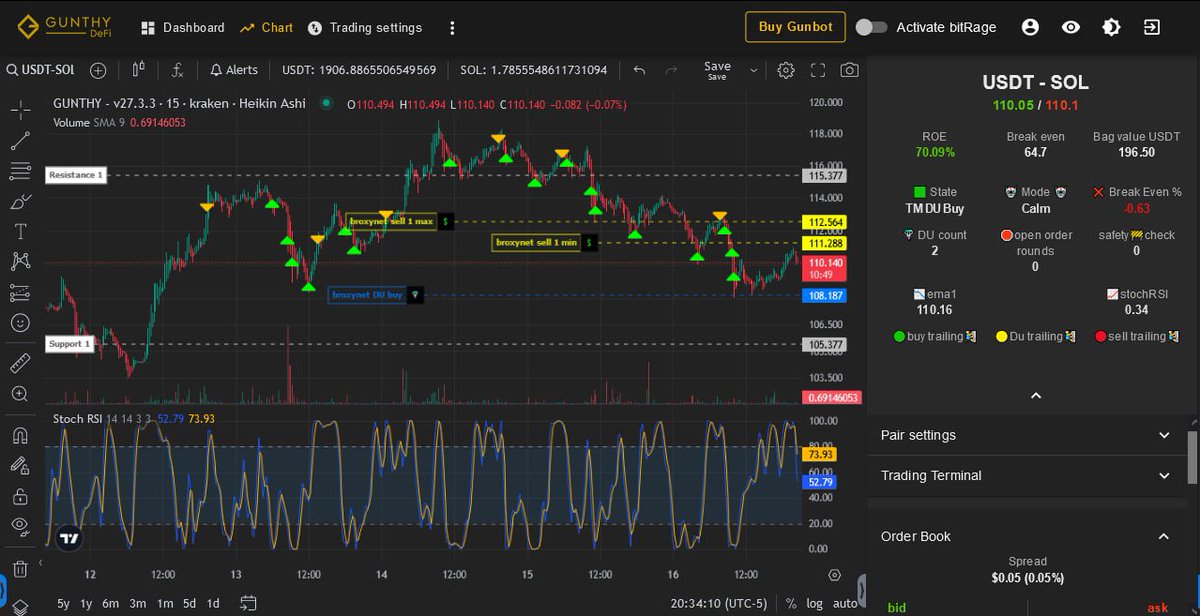The width and height of the screenshot is (1200, 616).
Task: Open the Alerts bell button
Action: coord(234,70)
